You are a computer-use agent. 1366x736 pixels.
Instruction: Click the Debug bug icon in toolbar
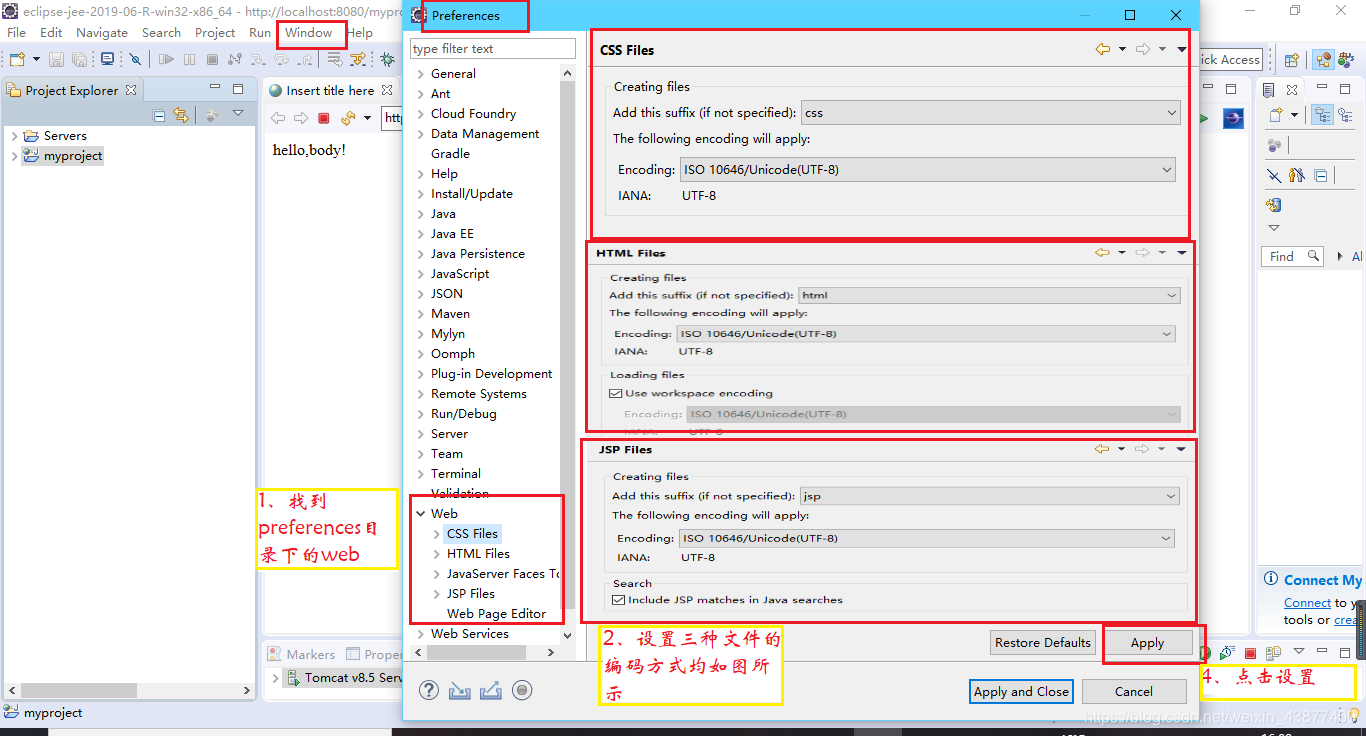coord(387,60)
